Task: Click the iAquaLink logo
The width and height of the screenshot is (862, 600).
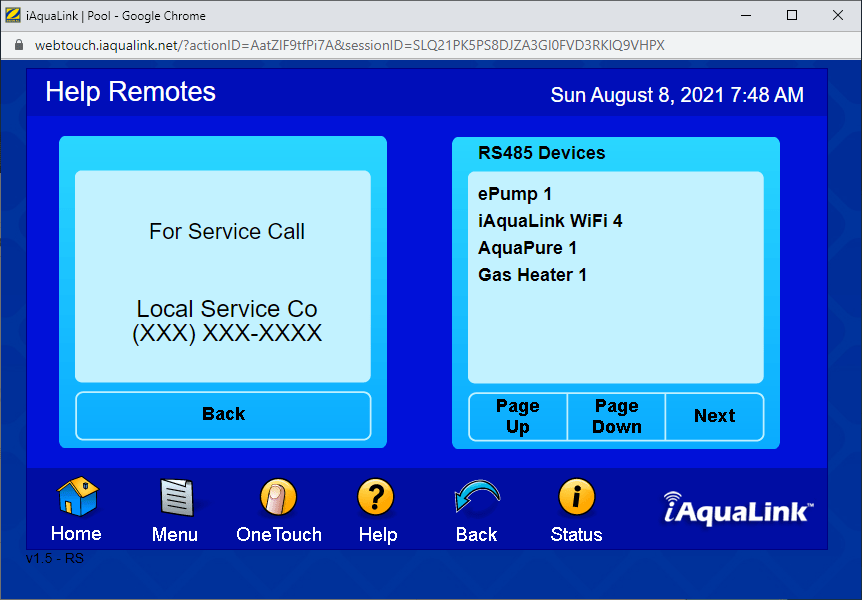Action: (738, 509)
